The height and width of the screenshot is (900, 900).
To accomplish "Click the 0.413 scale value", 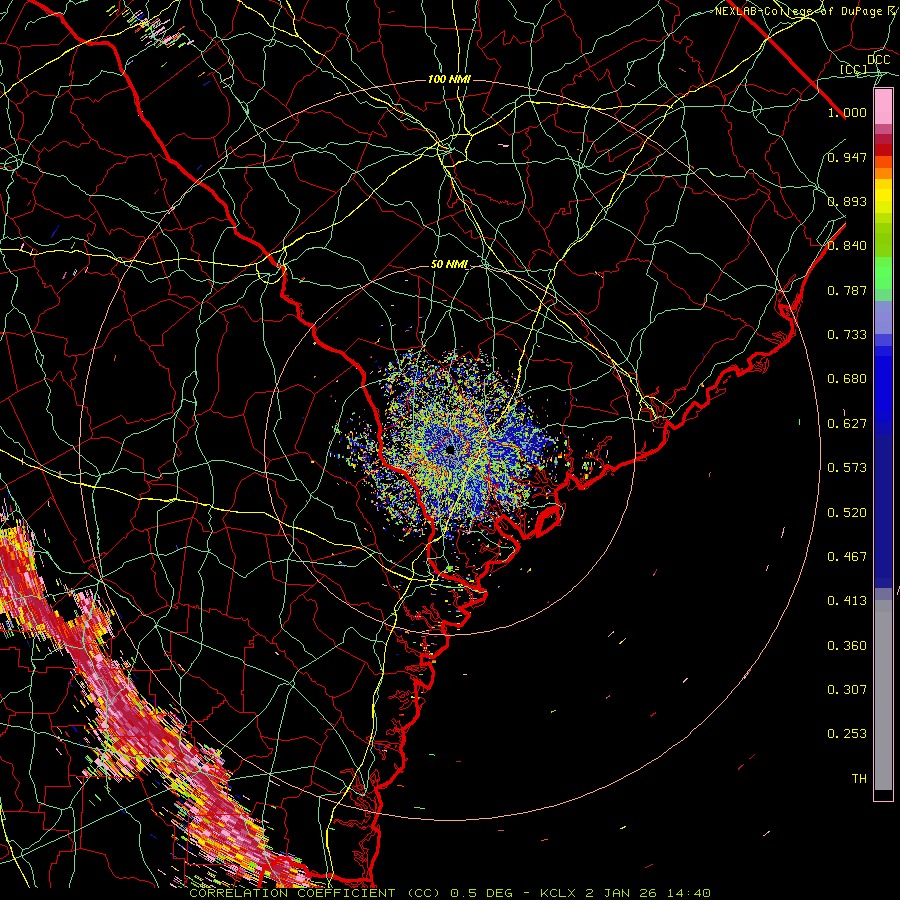I will [847, 601].
